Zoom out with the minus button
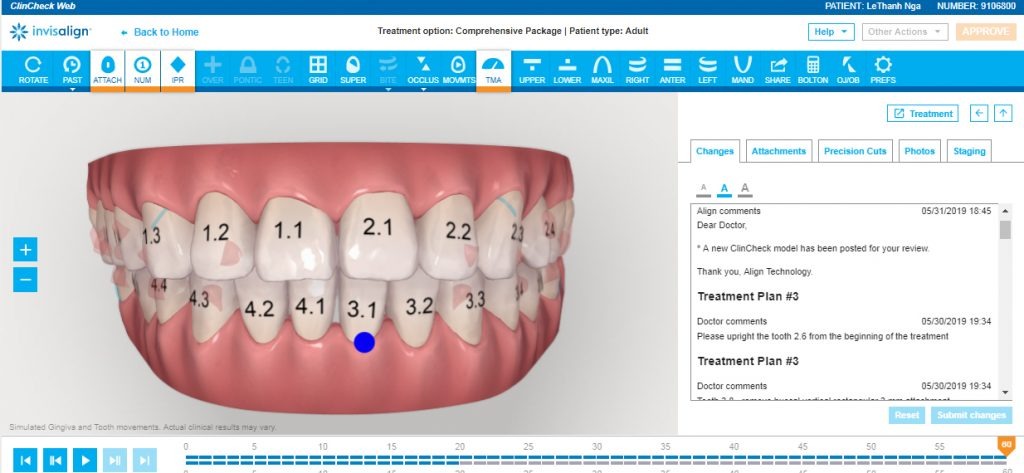Screen dimensions: 1024x473 [25, 280]
